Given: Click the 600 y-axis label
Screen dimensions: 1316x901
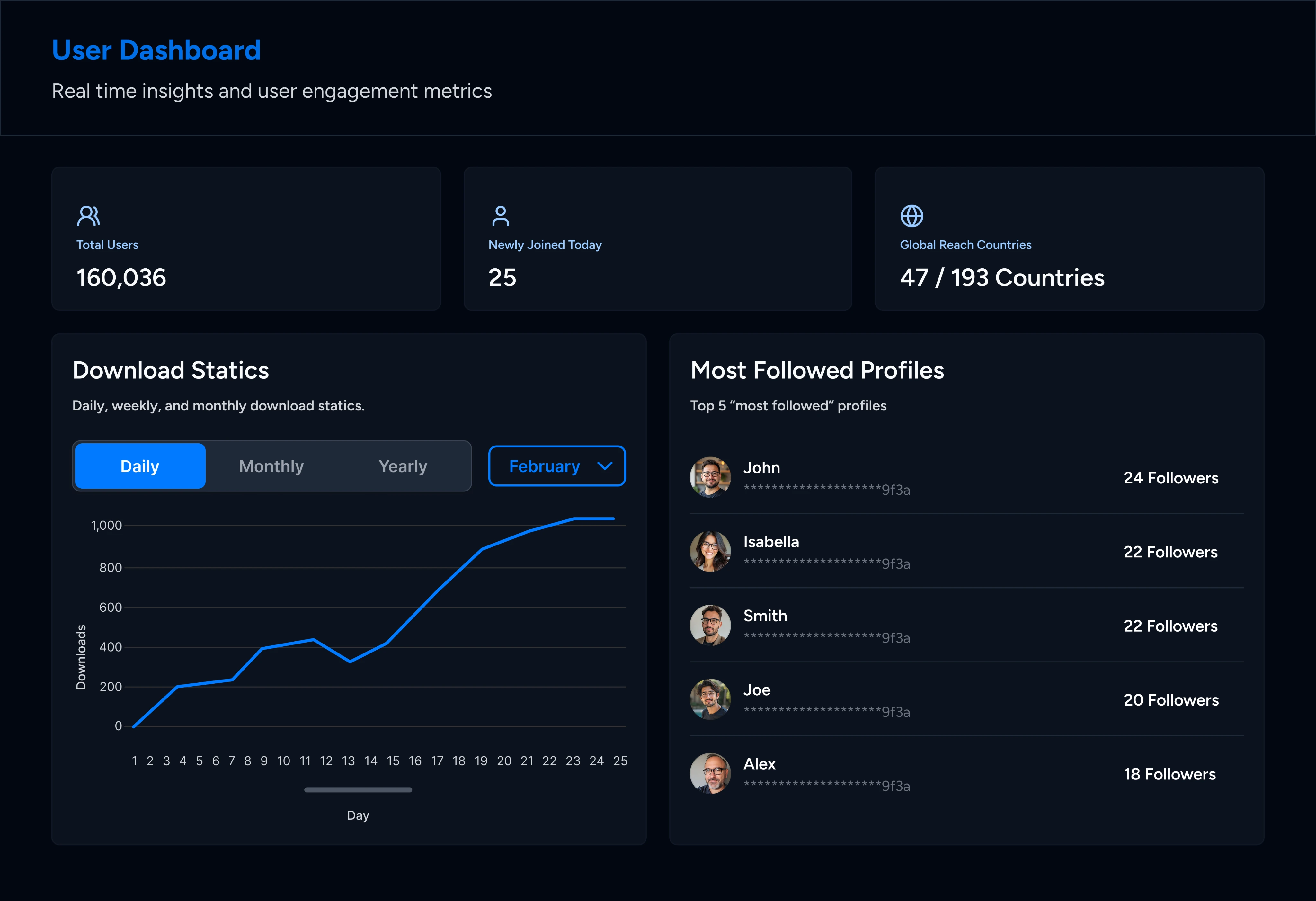Looking at the screenshot, I should pyautogui.click(x=111, y=608).
